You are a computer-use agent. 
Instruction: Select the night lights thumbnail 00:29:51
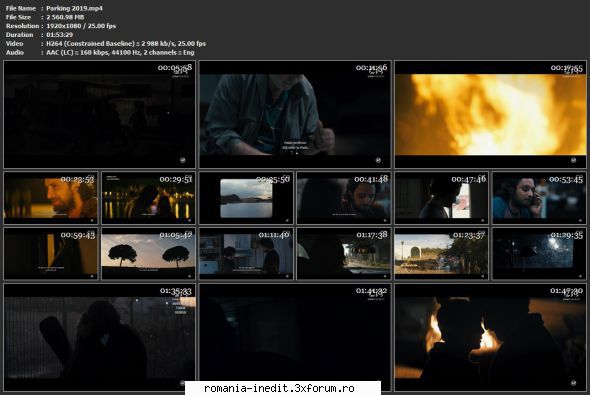pos(148,198)
